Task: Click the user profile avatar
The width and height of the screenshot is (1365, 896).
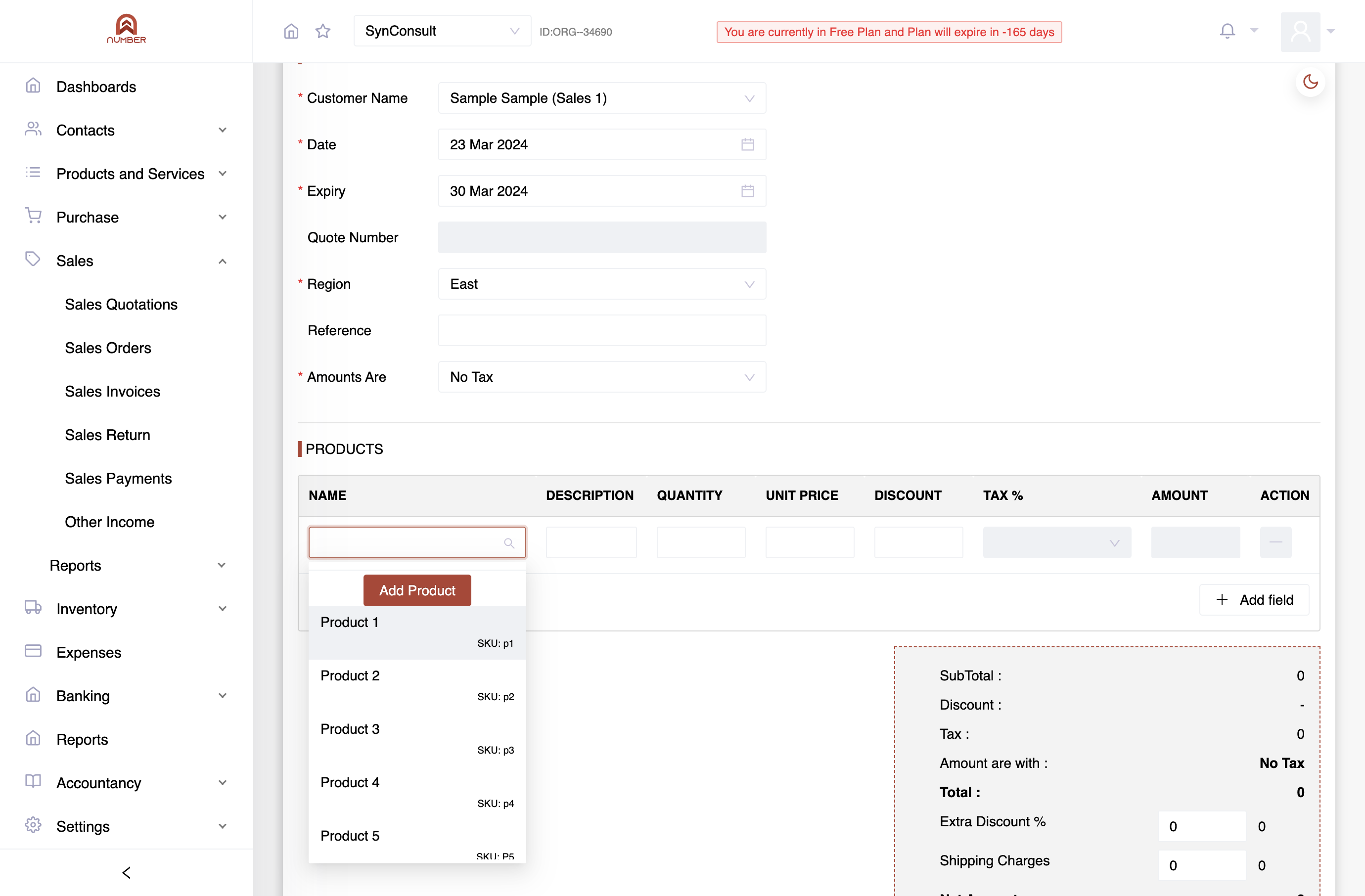Action: [1300, 32]
